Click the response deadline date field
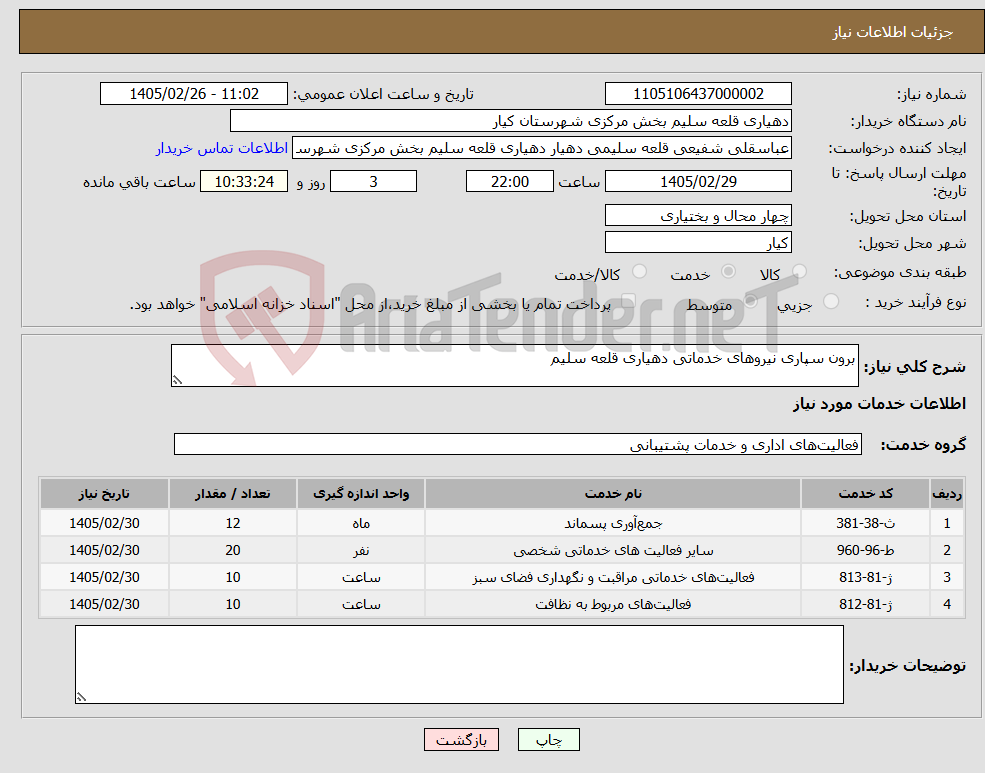Screen dimensions: 985x773 pyautogui.click(x=698, y=181)
